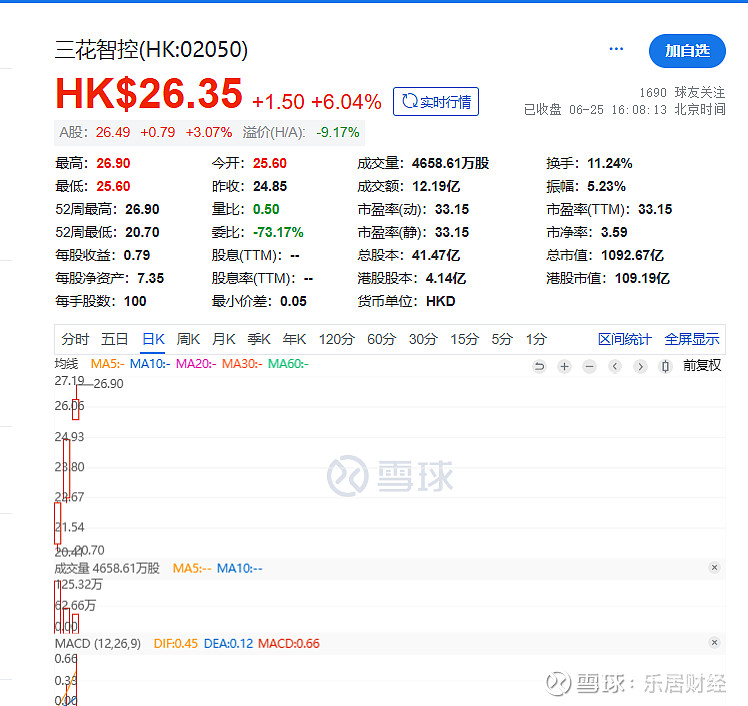Click the candlestick style icon

coord(665,366)
